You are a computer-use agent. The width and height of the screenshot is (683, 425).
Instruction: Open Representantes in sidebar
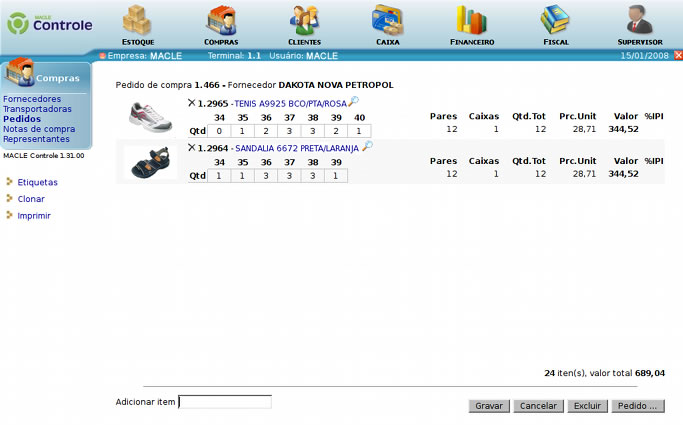[x=36, y=139]
